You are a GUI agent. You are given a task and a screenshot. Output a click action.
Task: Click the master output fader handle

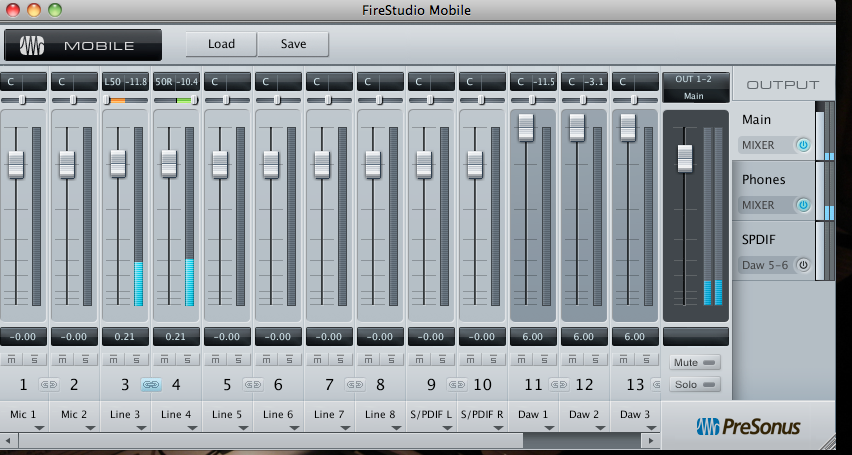click(685, 158)
